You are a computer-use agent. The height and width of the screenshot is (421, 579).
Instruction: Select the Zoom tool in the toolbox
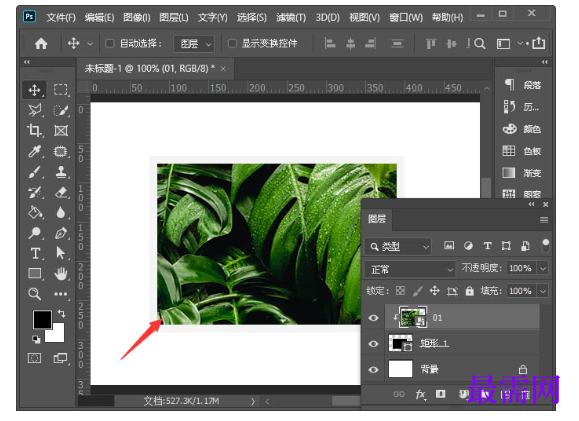point(35,294)
